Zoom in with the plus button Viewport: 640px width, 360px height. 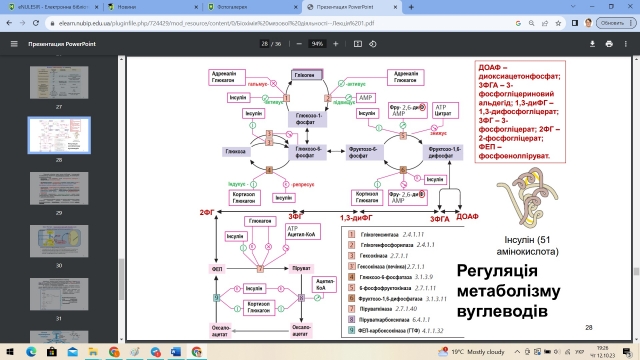(x=336, y=44)
